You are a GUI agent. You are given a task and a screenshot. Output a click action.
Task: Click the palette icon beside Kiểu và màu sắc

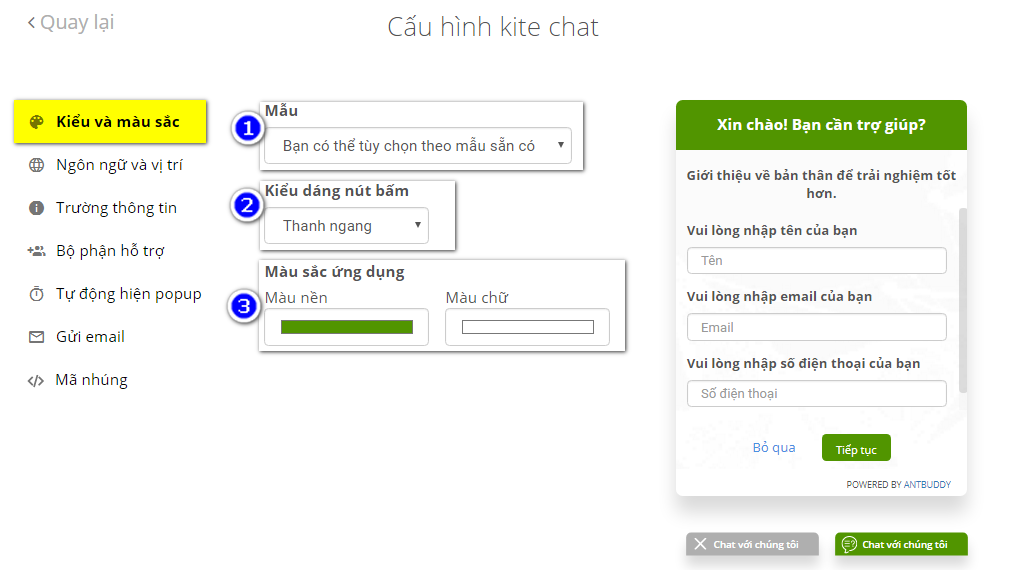click(x=37, y=122)
